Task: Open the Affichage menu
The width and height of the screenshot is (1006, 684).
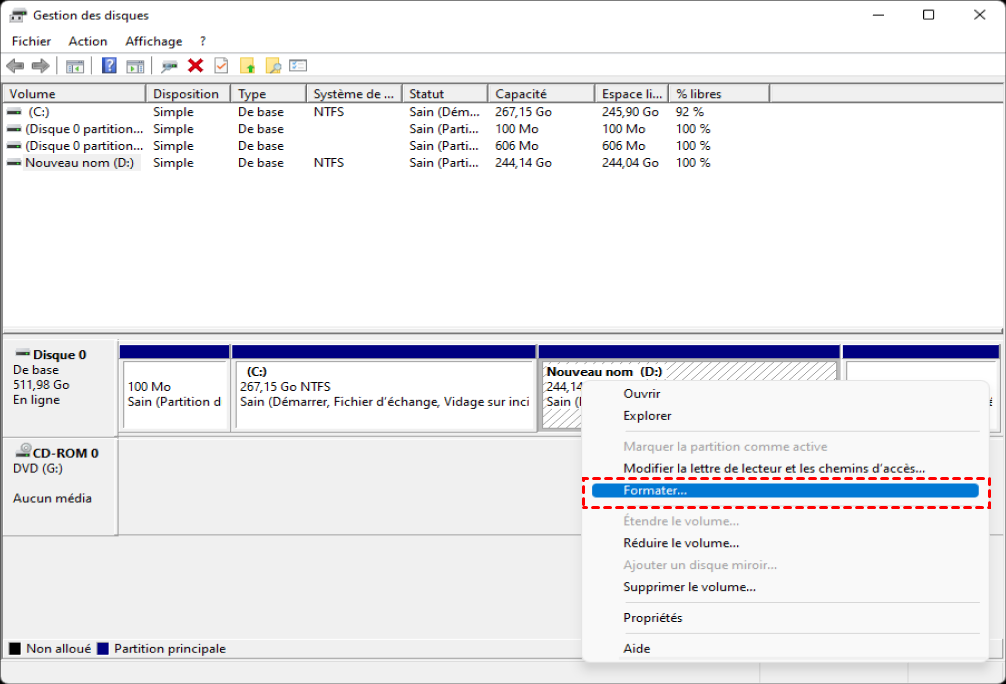Action: 153,41
